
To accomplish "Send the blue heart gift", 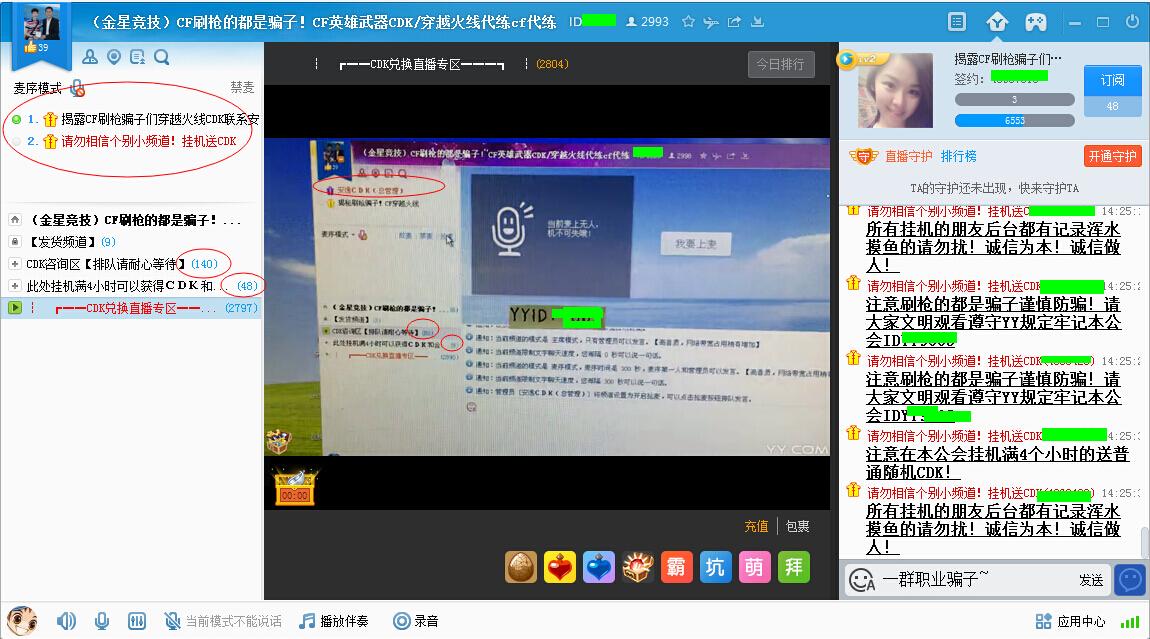I will tap(598, 567).
